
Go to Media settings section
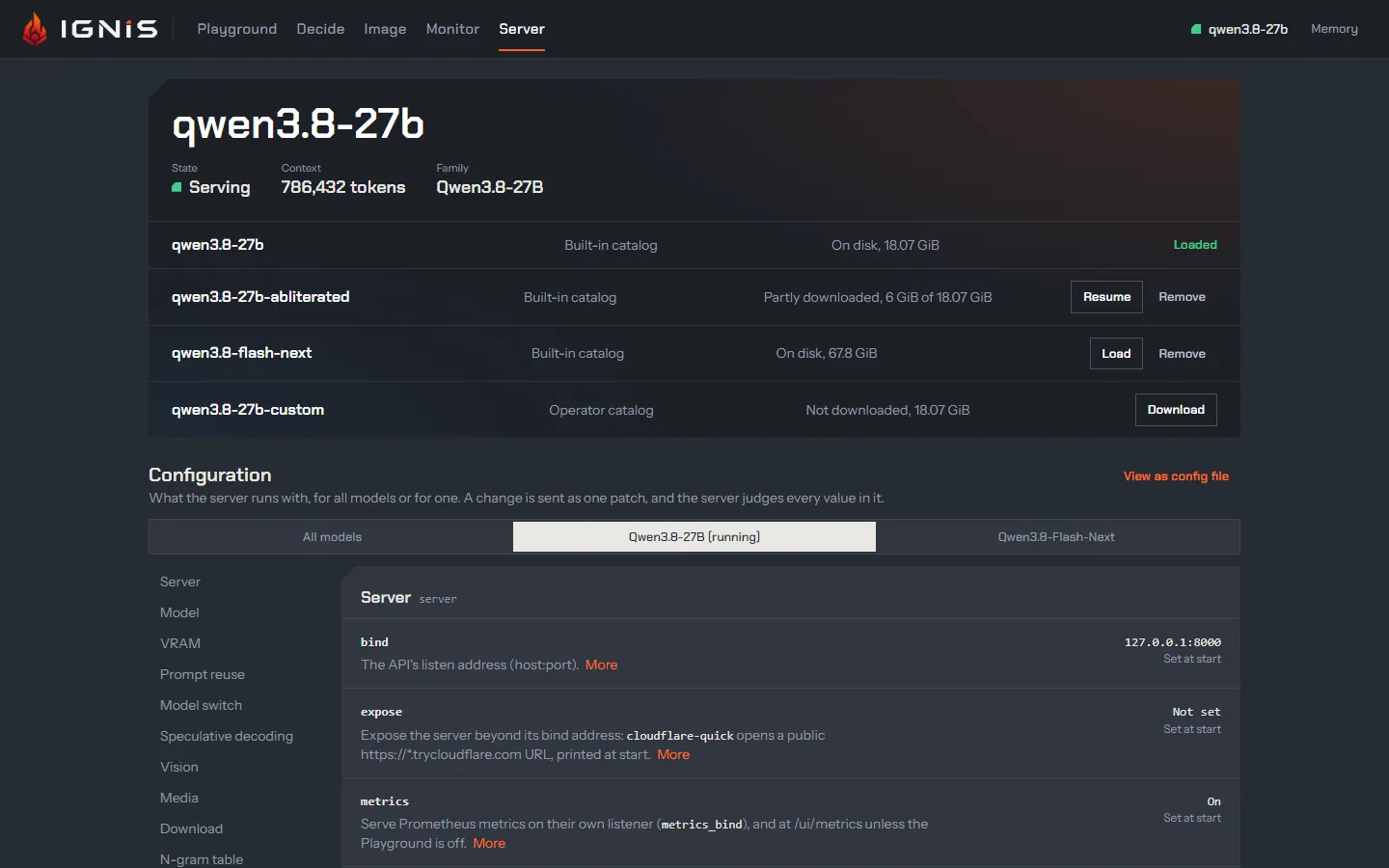pos(179,798)
